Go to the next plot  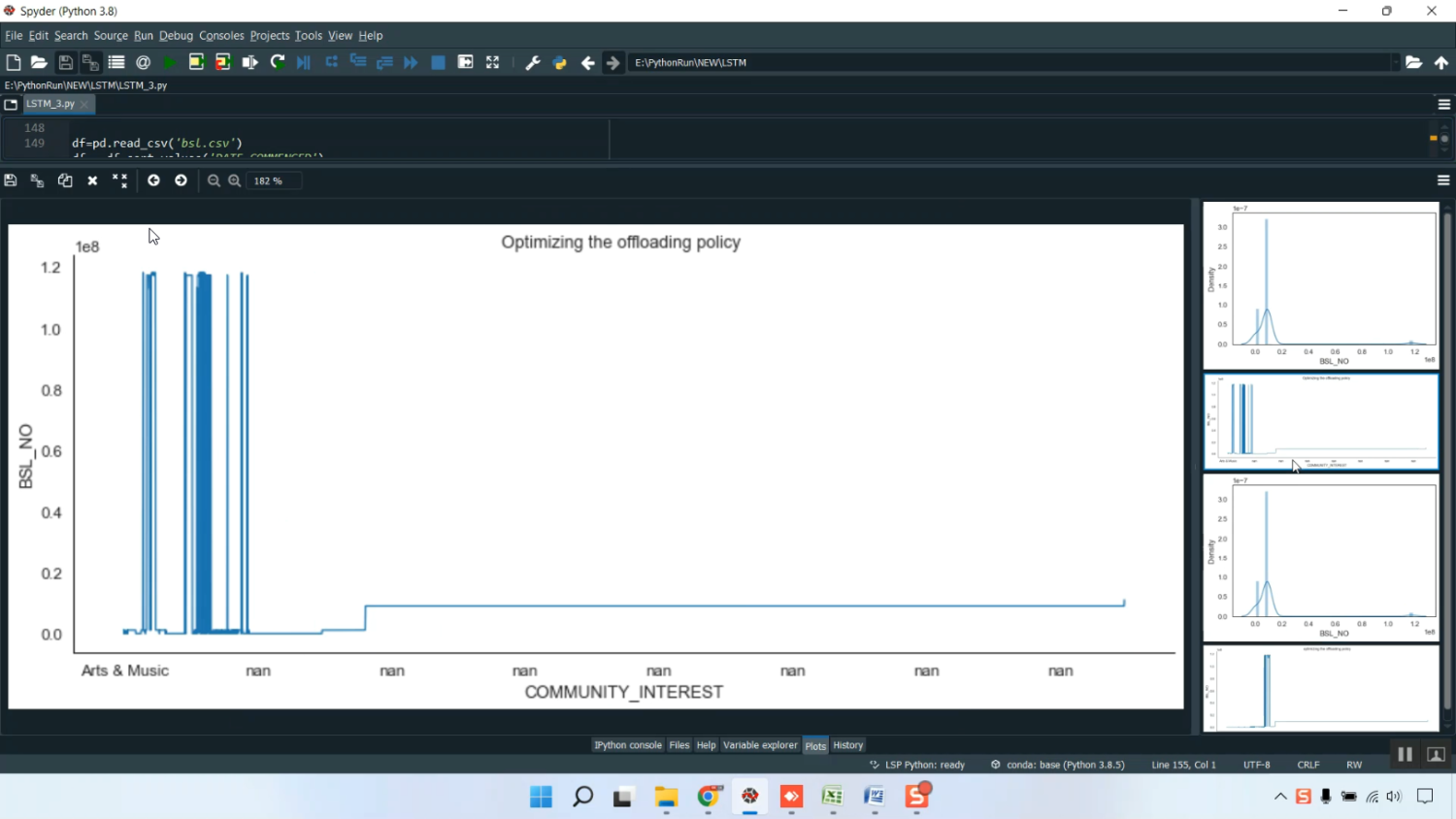click(x=181, y=180)
